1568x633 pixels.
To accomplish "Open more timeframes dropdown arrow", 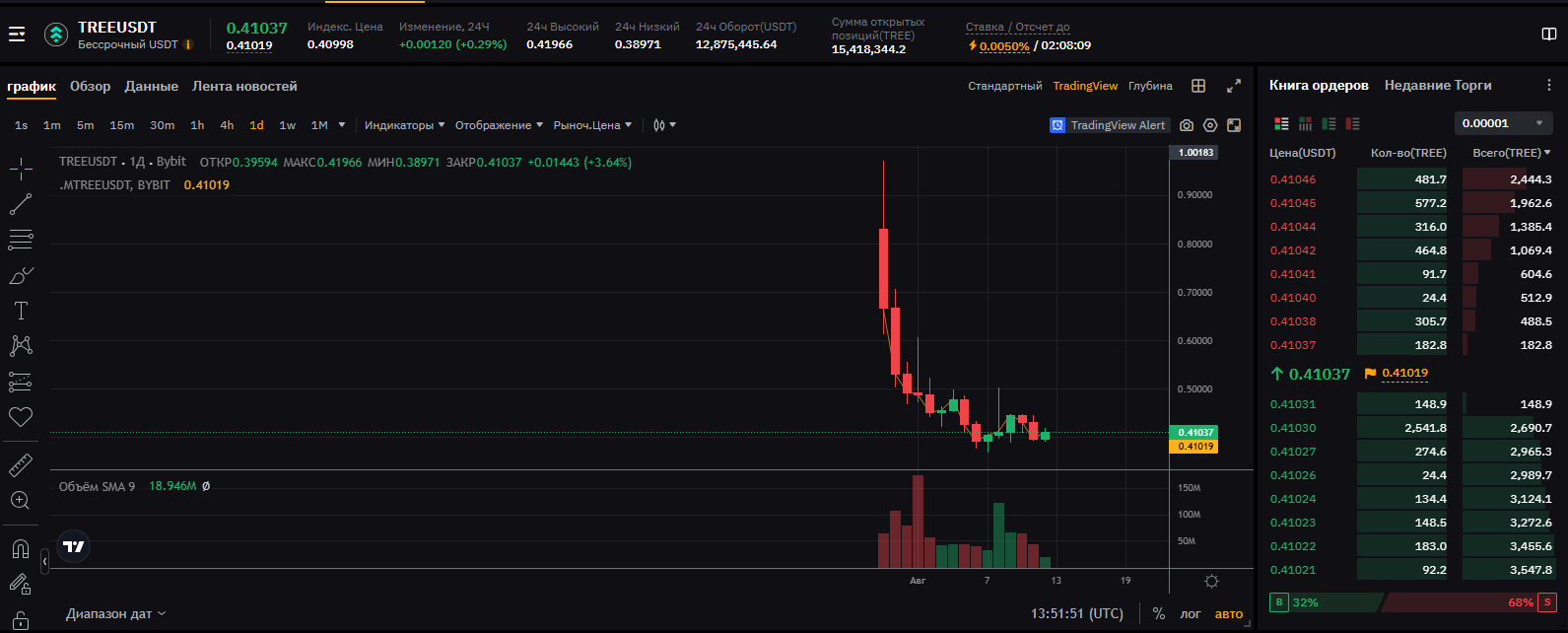I will coord(342,125).
